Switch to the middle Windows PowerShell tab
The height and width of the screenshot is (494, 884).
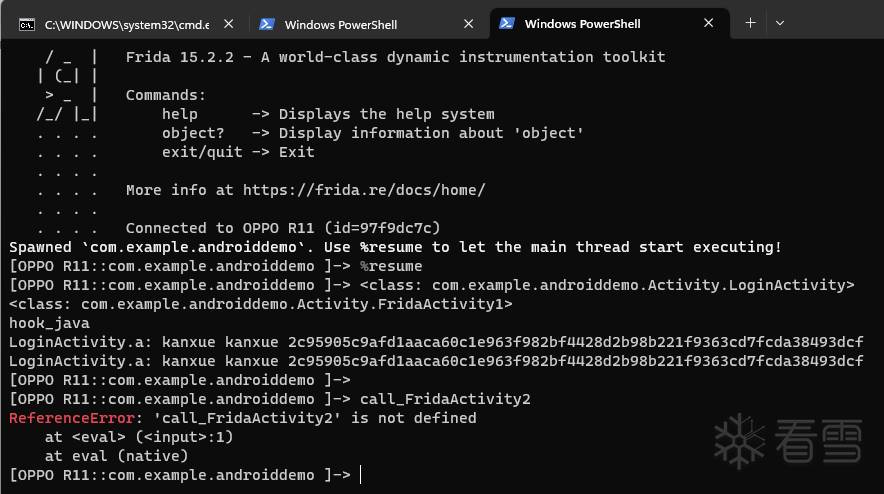340,24
